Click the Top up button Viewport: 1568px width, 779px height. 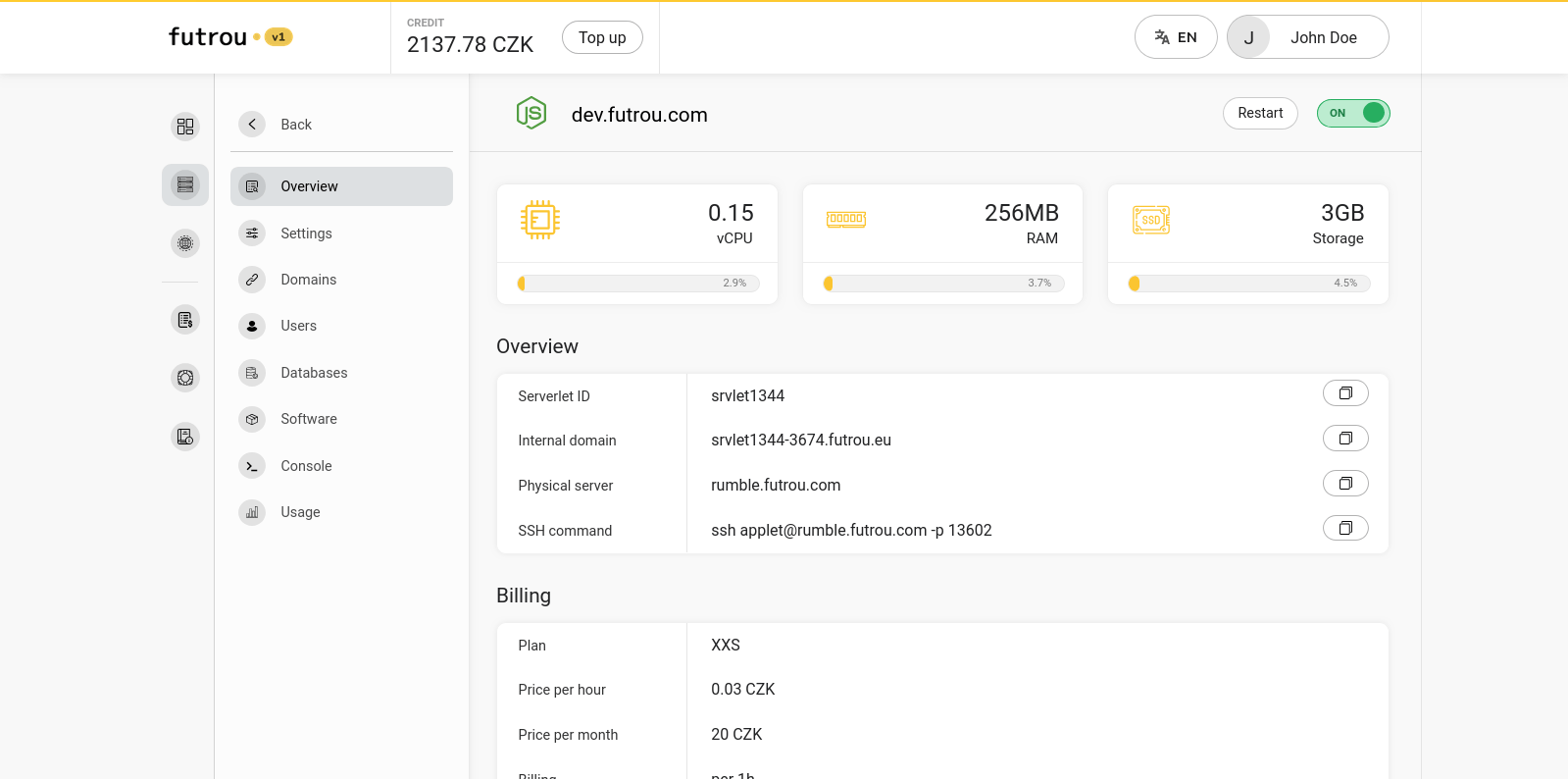coord(602,37)
